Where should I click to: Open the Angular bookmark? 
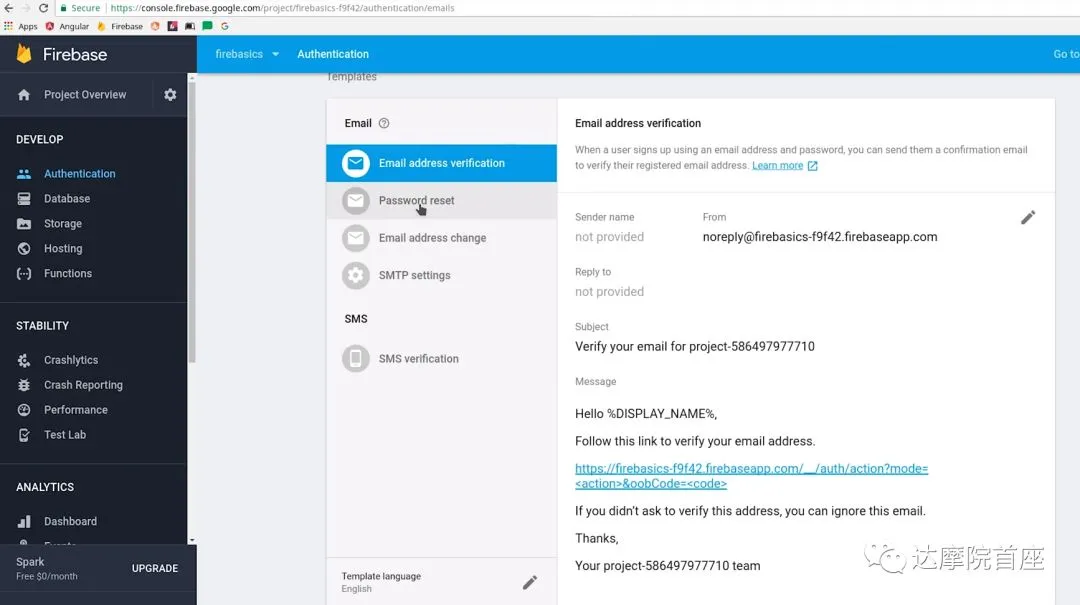(x=68, y=26)
